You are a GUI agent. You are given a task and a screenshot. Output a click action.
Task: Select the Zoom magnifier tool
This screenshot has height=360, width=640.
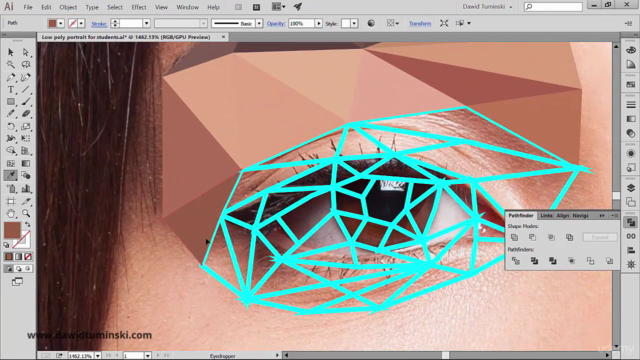(26, 213)
